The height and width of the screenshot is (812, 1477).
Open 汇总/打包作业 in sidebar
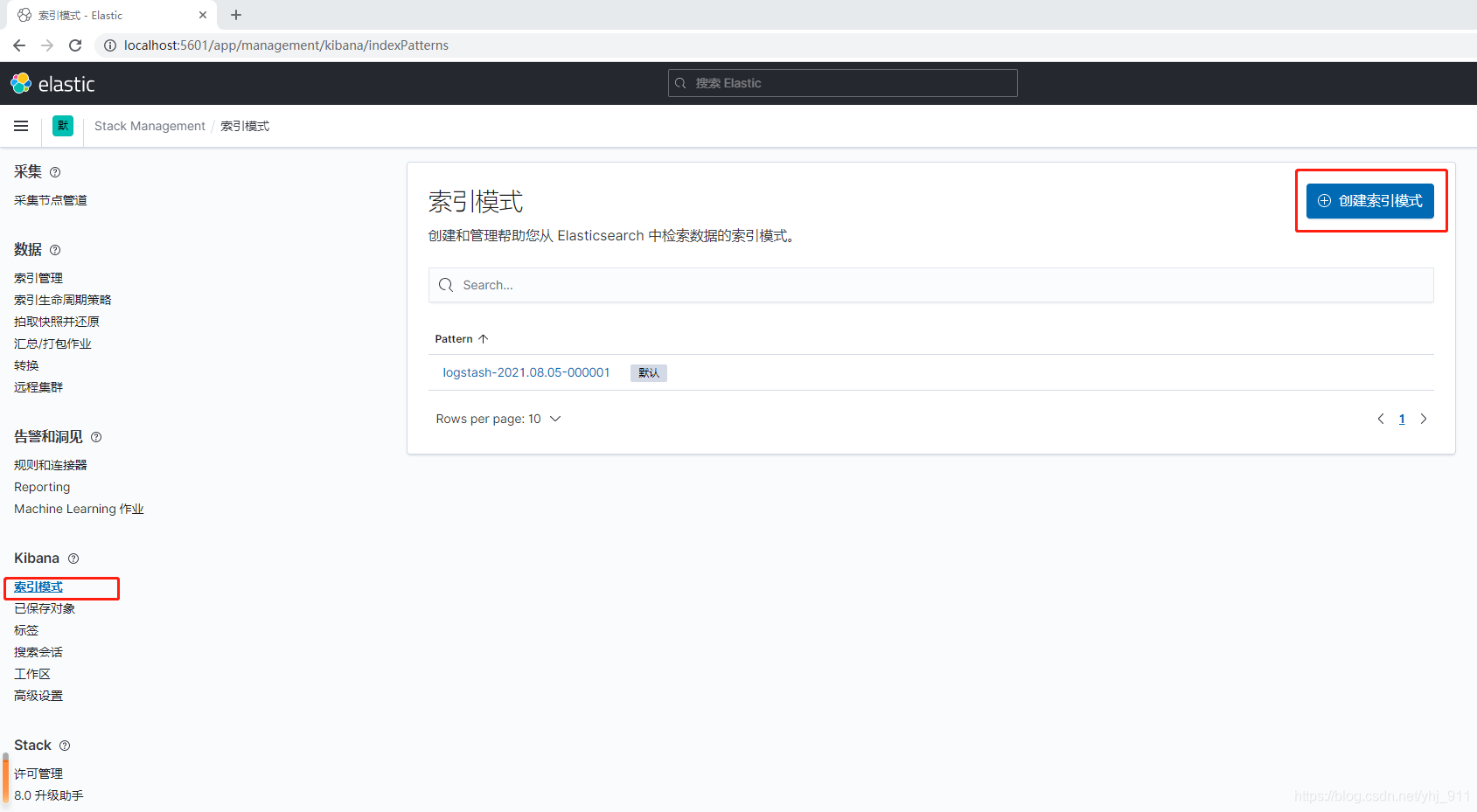pyautogui.click(x=52, y=344)
